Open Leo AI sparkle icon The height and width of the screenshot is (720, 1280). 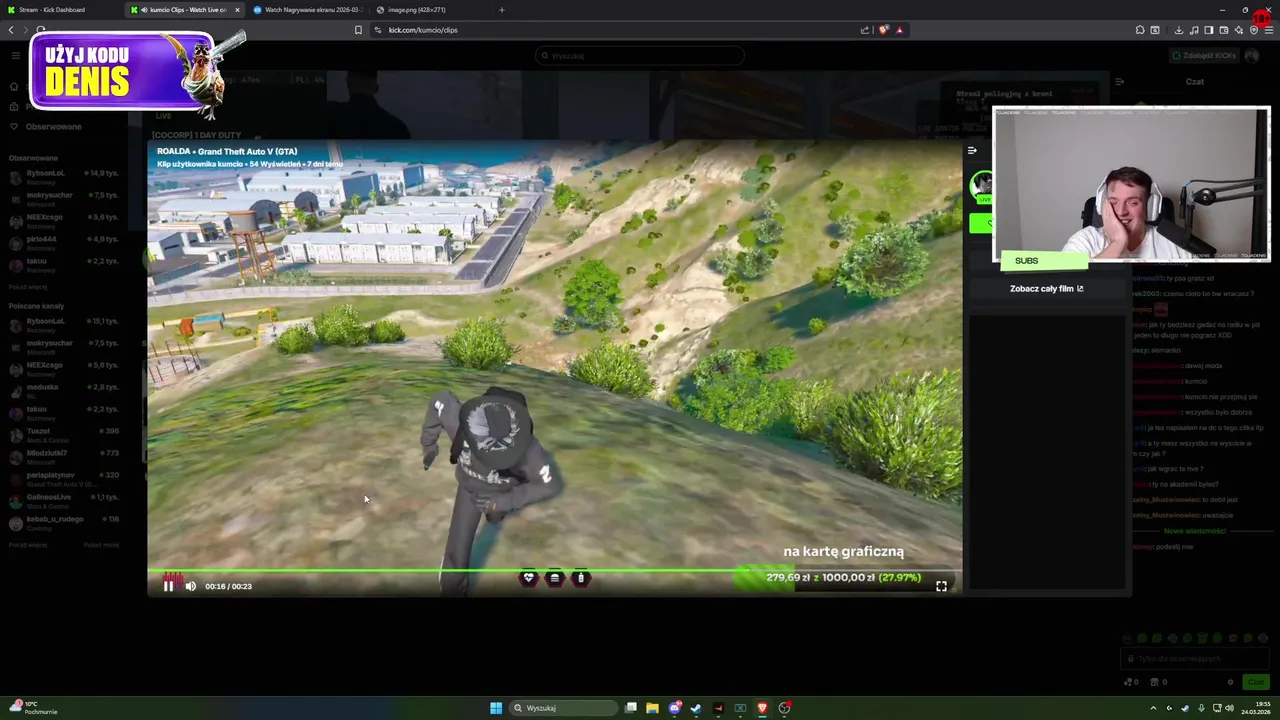[x=1239, y=30]
